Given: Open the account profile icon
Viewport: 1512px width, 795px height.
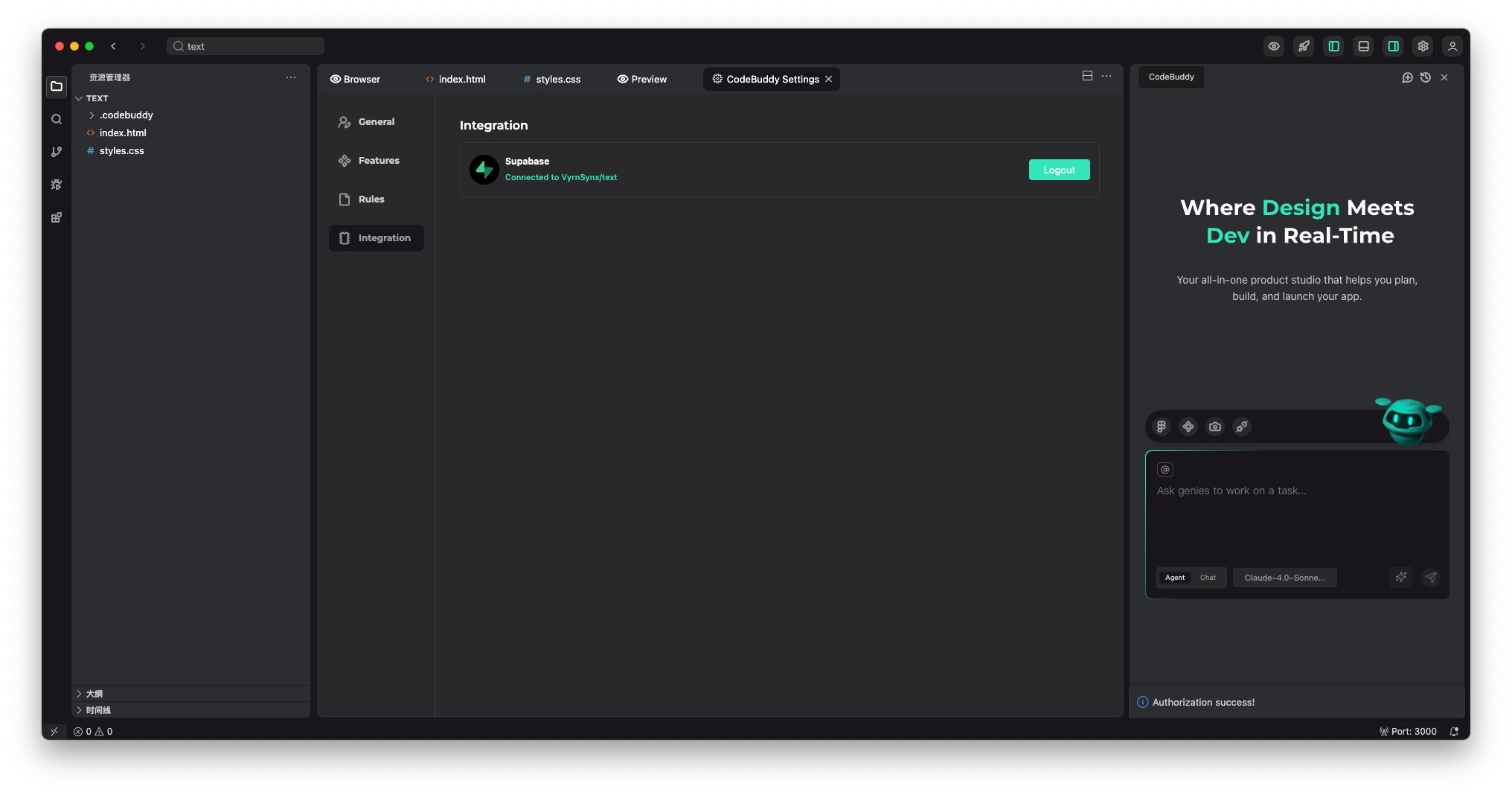Looking at the screenshot, I should pos(1452,46).
